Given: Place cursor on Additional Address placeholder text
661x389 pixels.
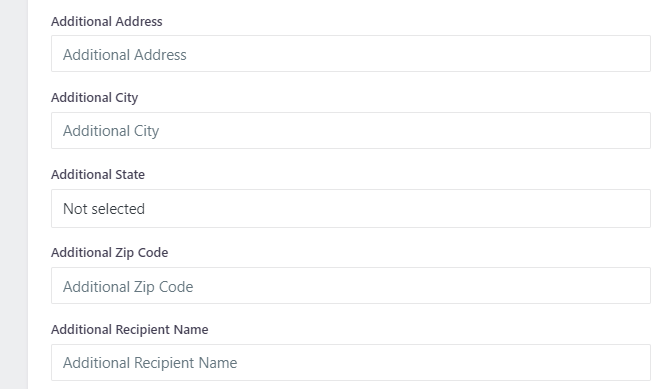Looking at the screenshot, I should [125, 55].
